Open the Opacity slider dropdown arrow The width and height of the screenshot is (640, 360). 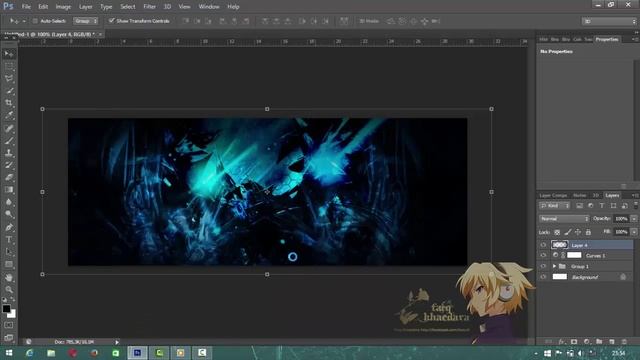click(634, 219)
